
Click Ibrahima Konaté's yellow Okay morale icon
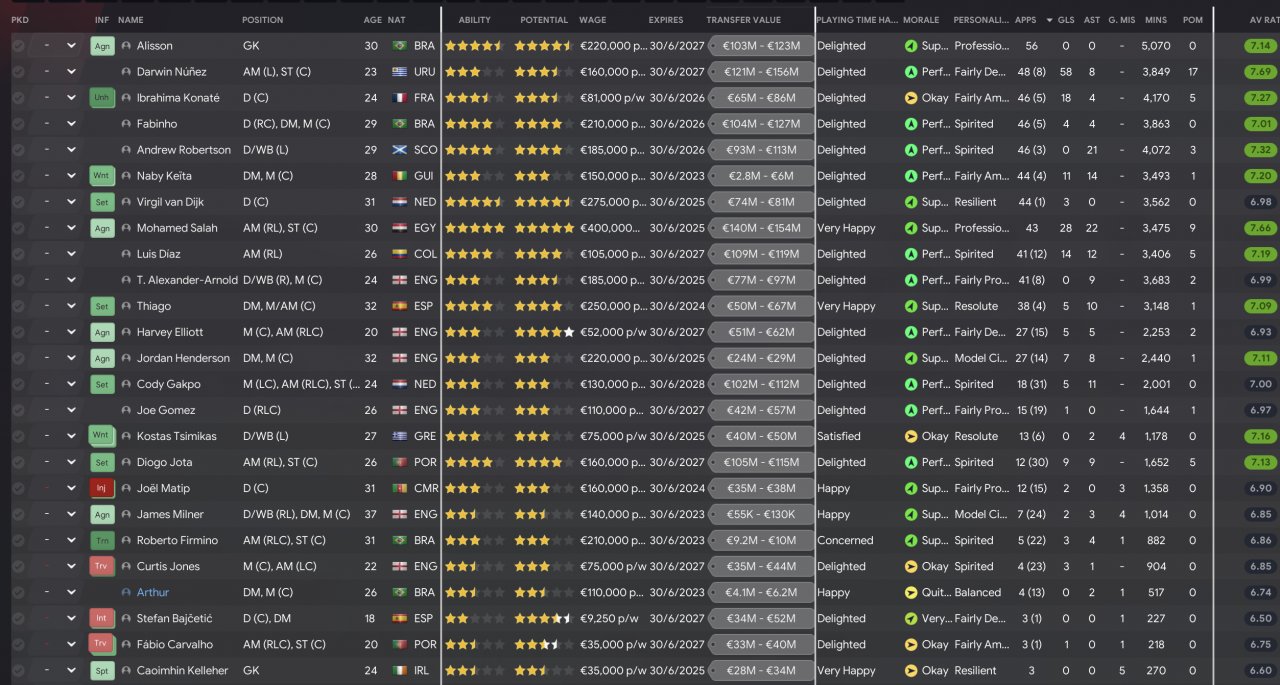tap(910, 98)
